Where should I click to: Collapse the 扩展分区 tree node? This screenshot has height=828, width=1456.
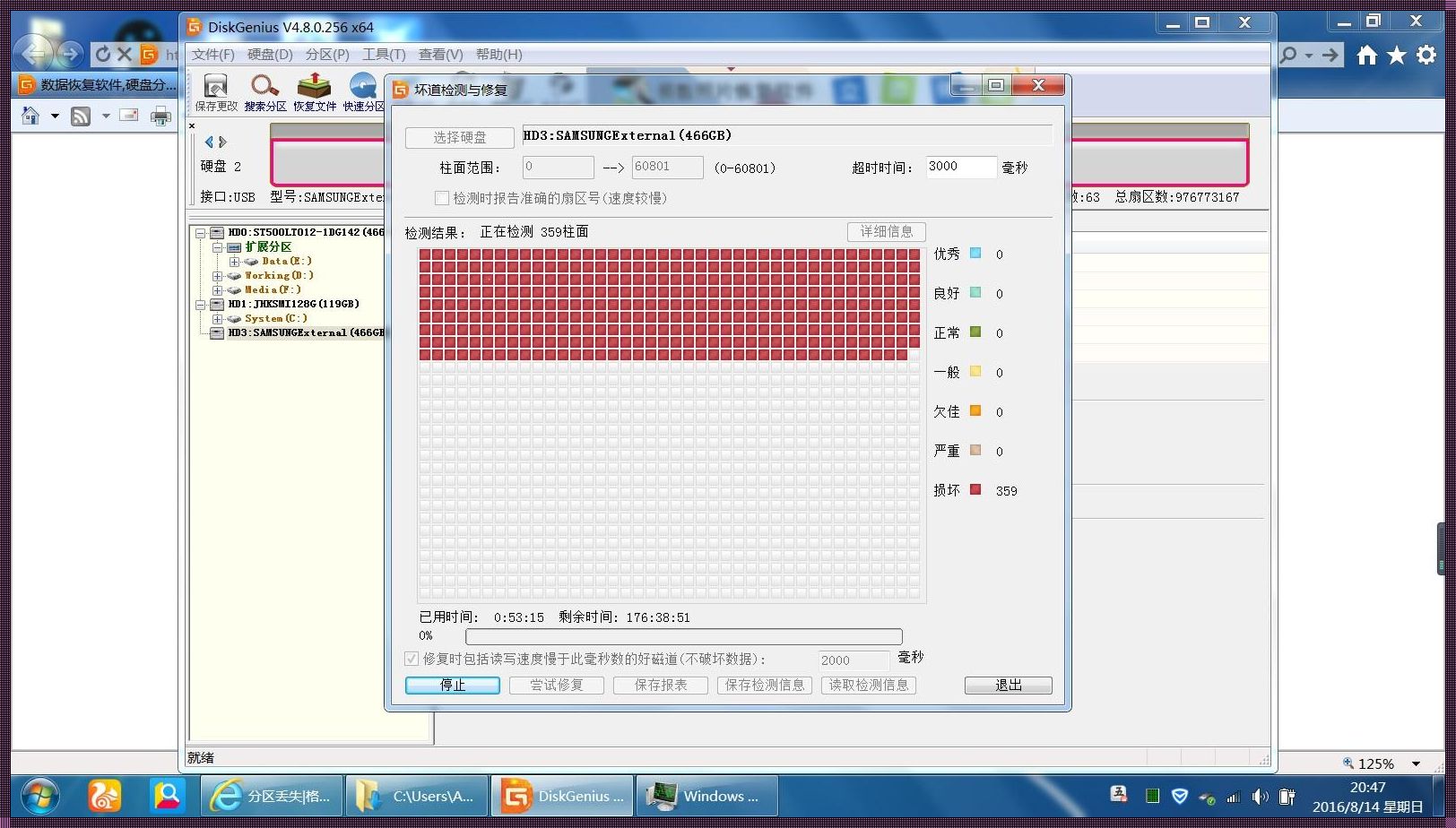(217, 247)
